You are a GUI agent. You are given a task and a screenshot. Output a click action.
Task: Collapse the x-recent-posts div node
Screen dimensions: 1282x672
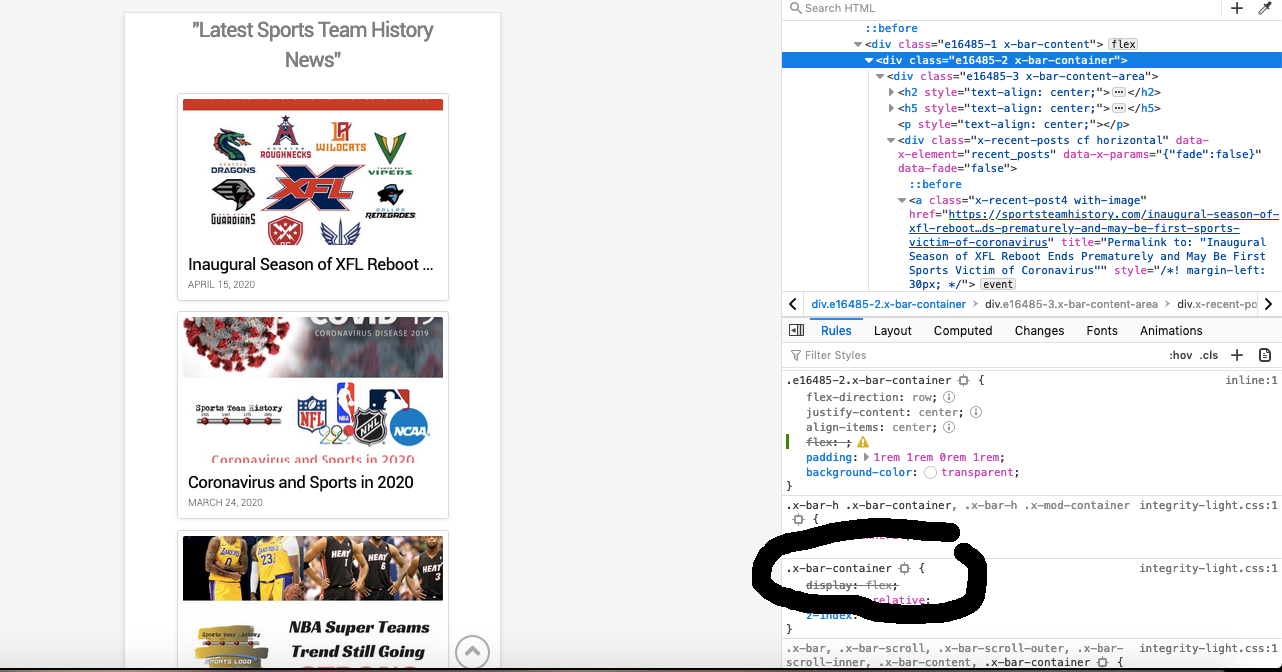tap(891, 141)
